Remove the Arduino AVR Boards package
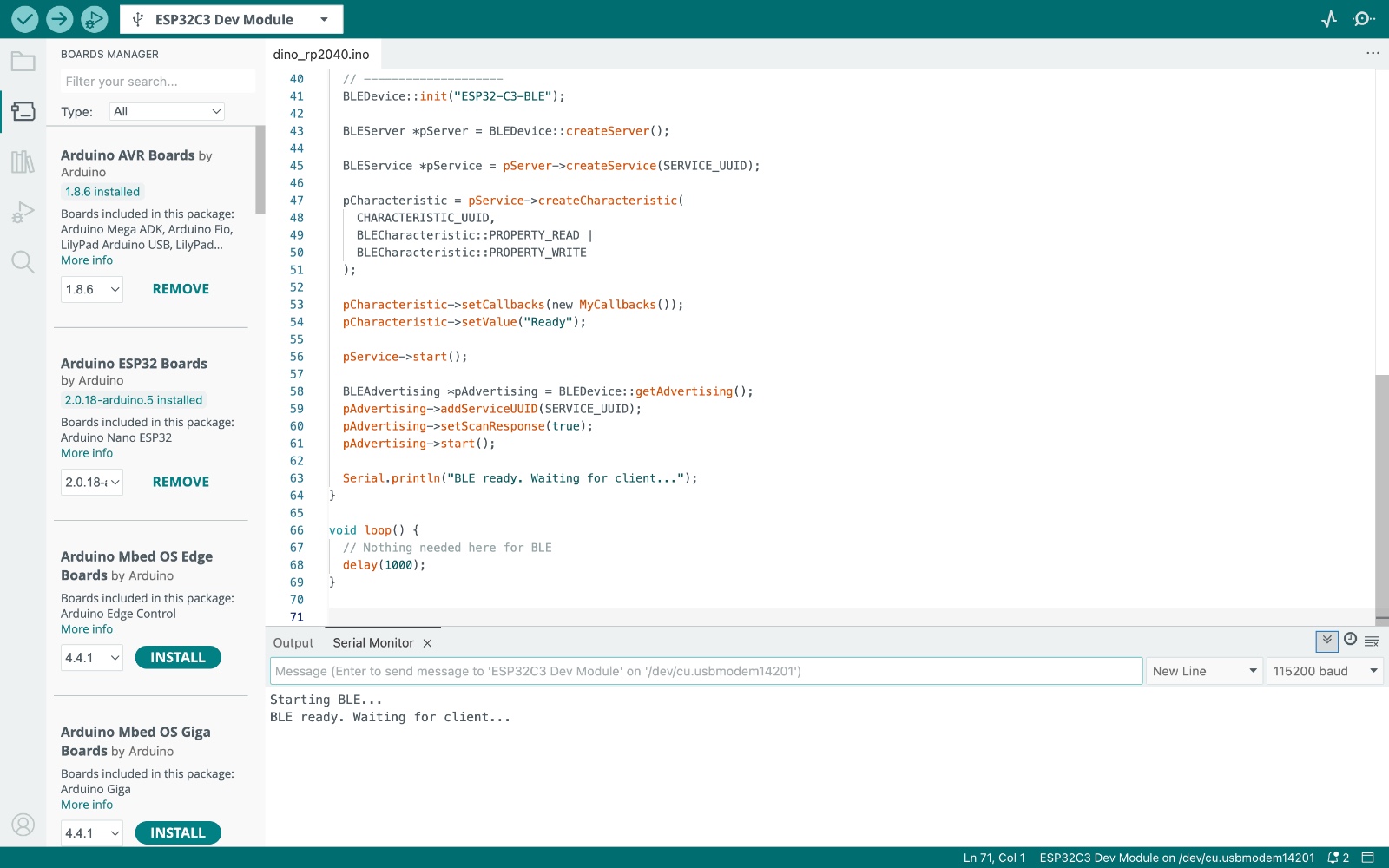1389x868 pixels. (x=181, y=289)
